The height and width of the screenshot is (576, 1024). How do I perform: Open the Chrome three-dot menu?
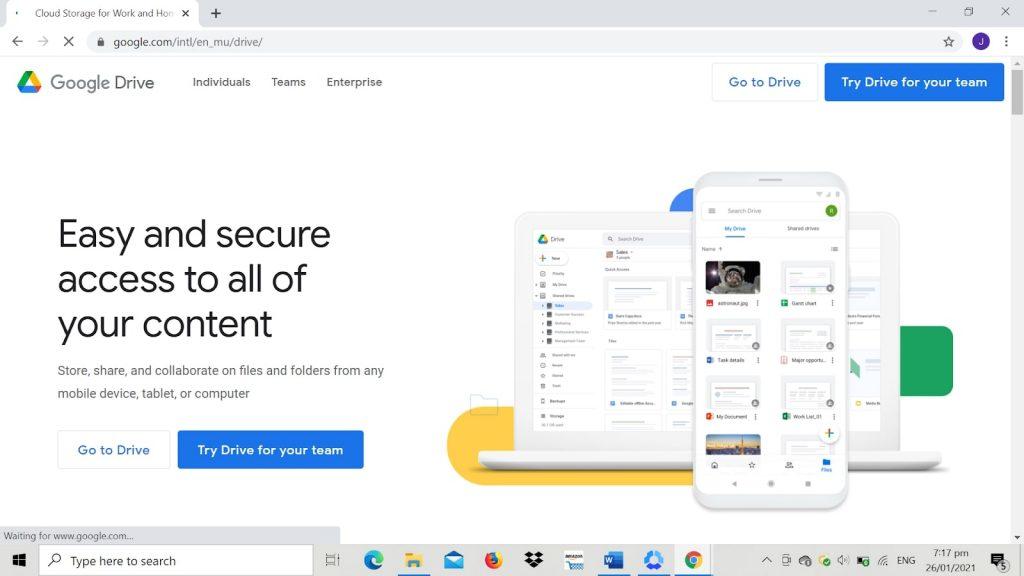click(x=1006, y=42)
